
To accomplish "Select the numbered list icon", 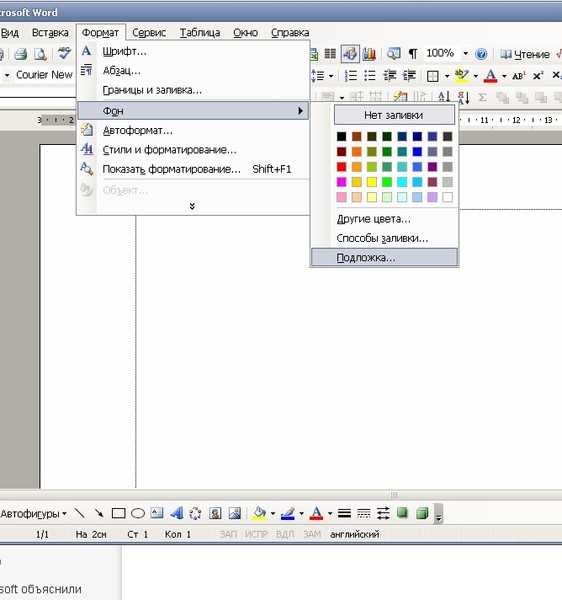I will tap(350, 76).
